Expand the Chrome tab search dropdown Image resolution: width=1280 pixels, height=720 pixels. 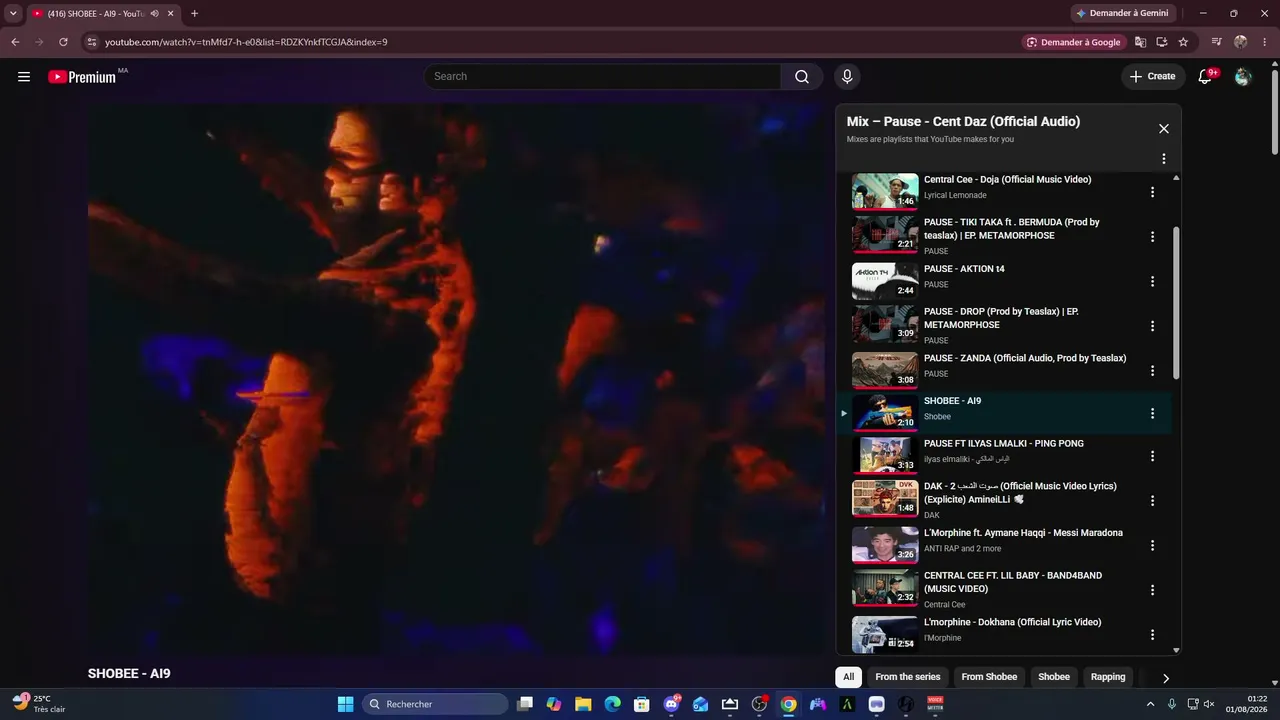click(x=13, y=14)
